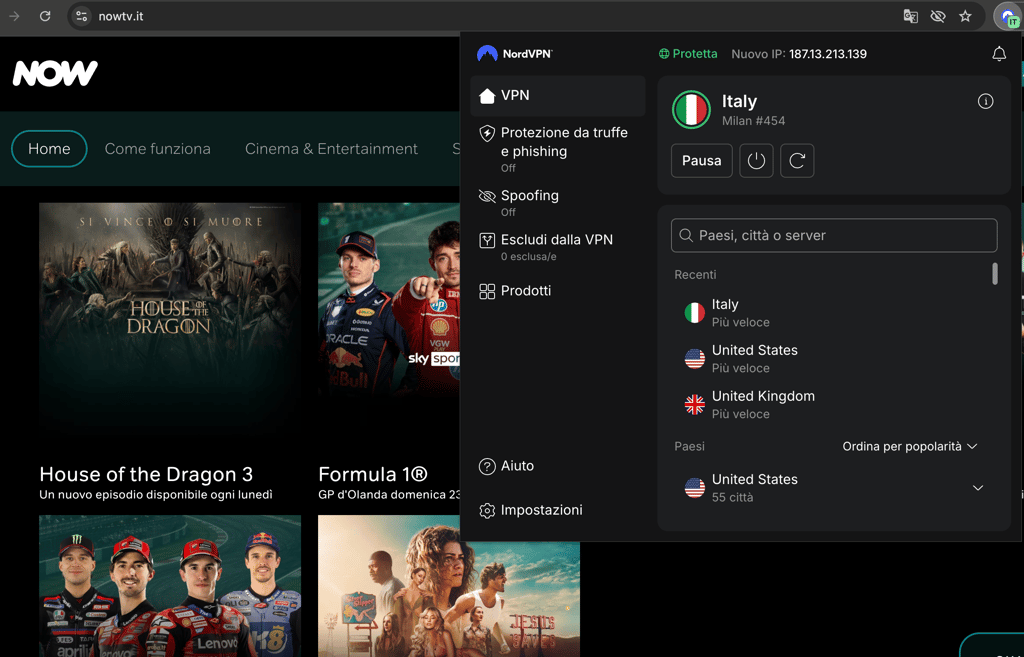The height and width of the screenshot is (657, 1024).
Task: Click the Formula 1® title
Action: [373, 474]
